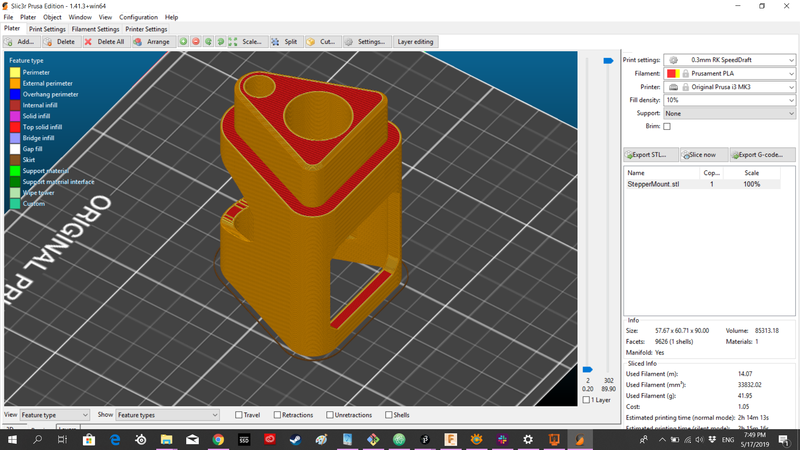Open taskbar clock showing 7:49 PM
This screenshot has height=450, width=800.
[x=755, y=439]
